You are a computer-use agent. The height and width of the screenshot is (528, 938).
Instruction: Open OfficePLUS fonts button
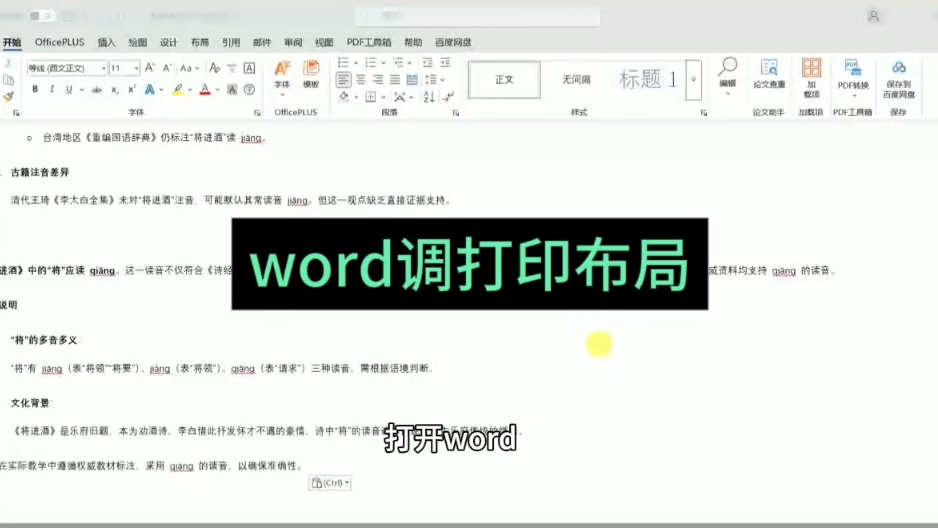point(282,78)
